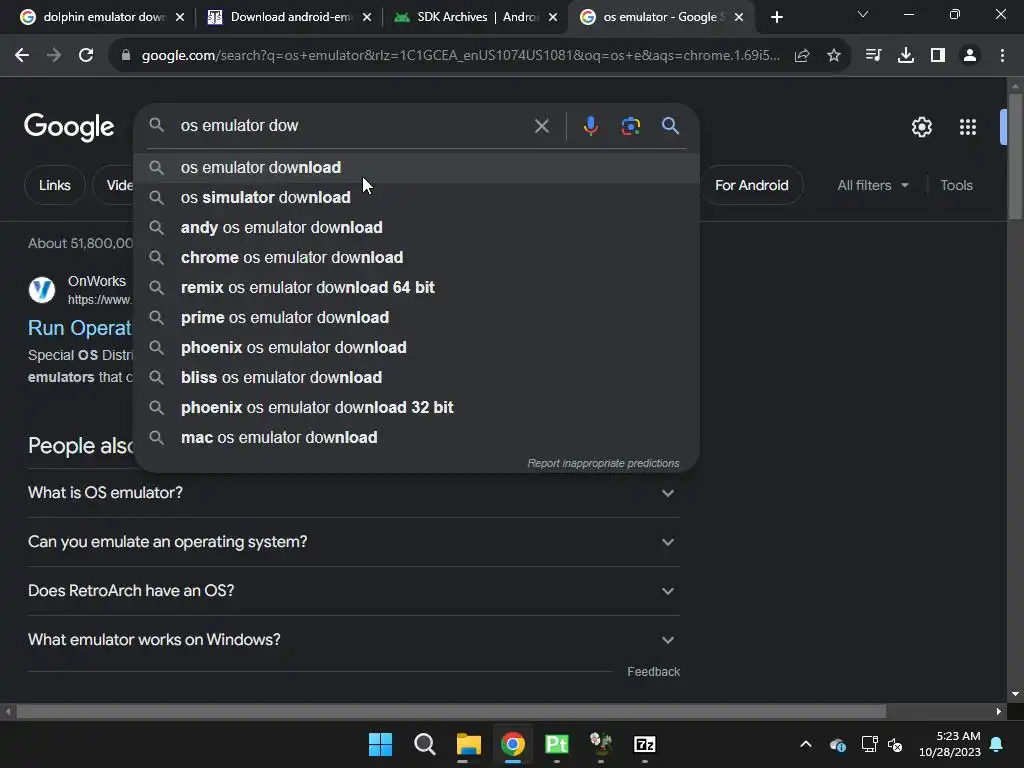Pick 'bliss os emulator download' suggestion
Screen dimensions: 1024x768
pos(417,378)
